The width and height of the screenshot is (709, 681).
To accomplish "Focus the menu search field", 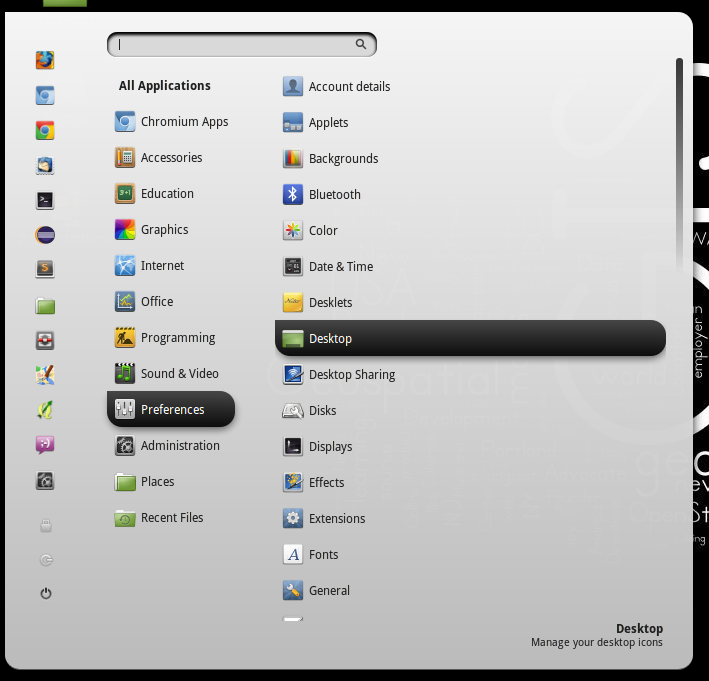I will click(242, 44).
